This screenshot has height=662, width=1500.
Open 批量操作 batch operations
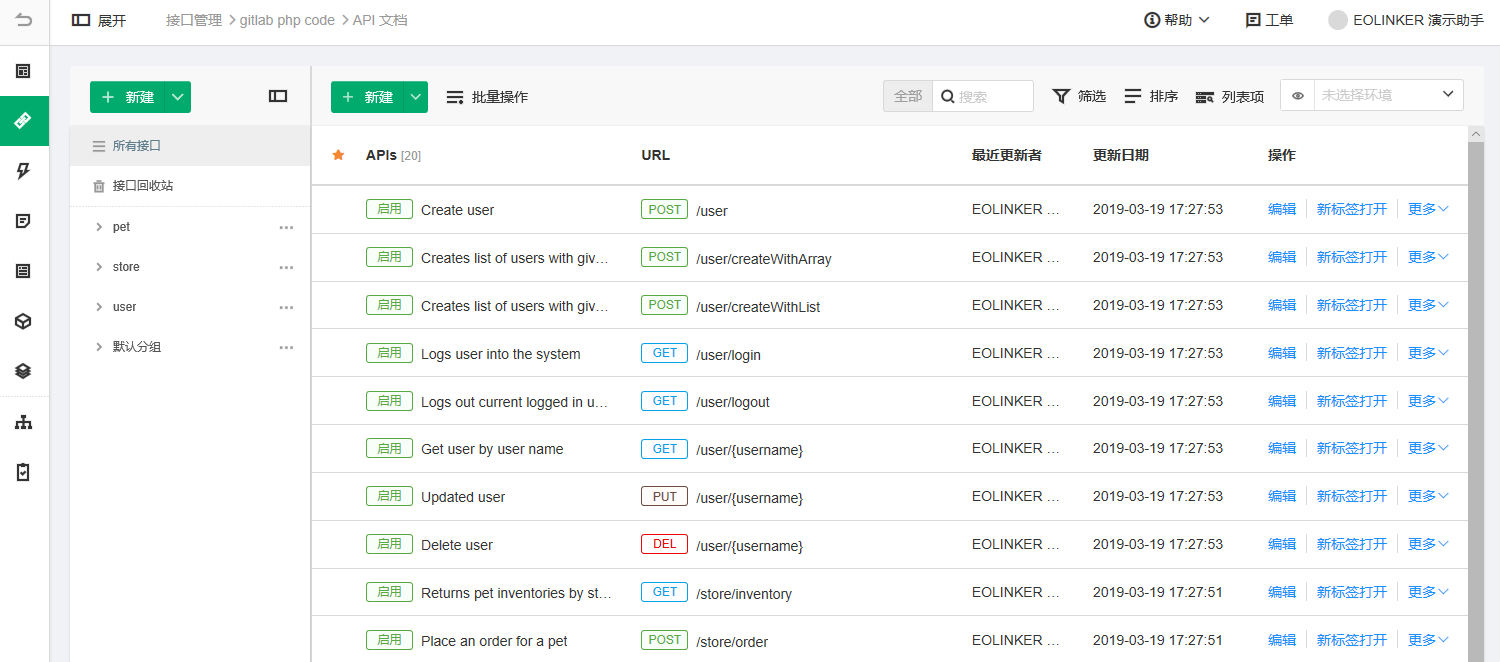(487, 97)
